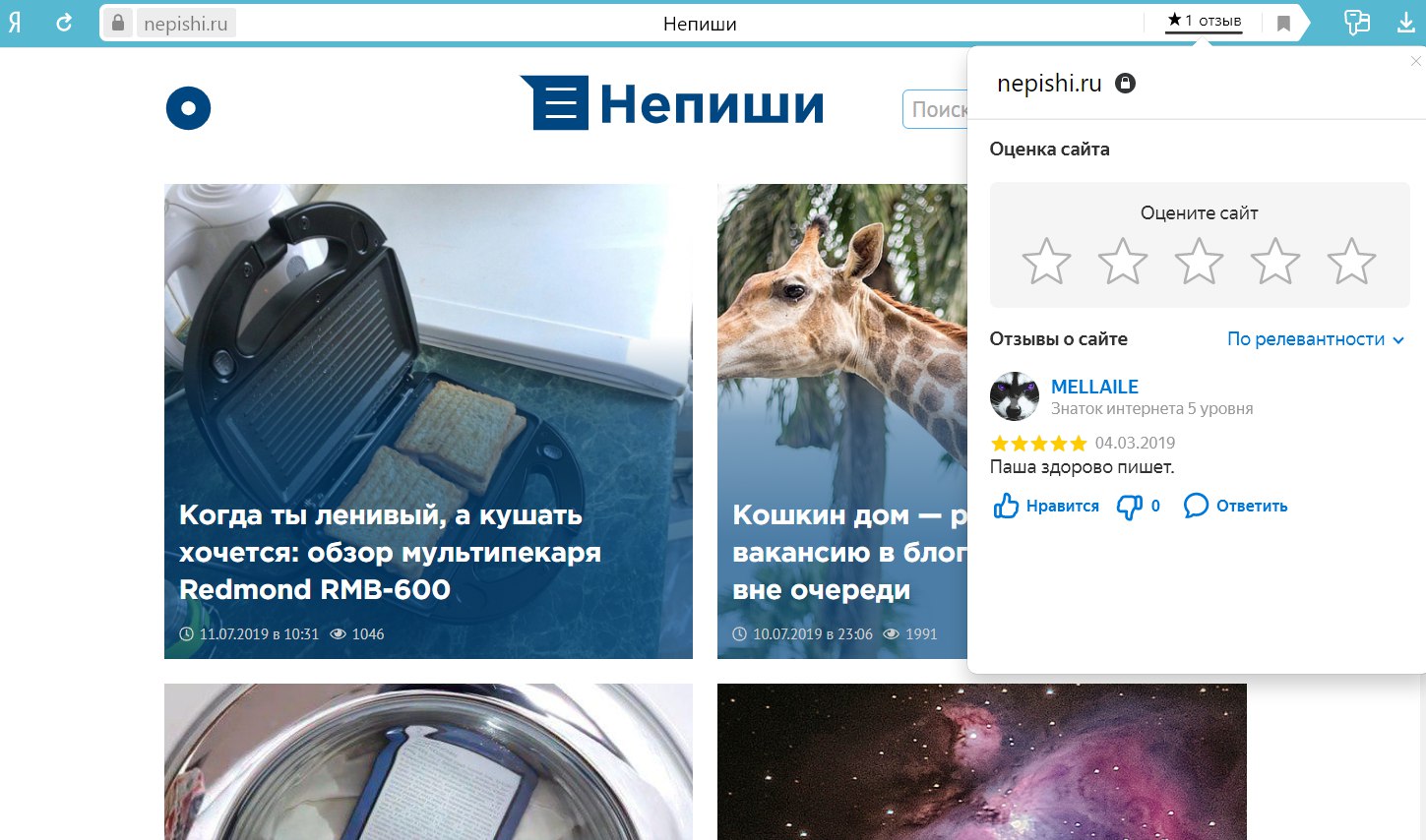
Task: Click the 'Поиск' search field
Action: [x=935, y=109]
